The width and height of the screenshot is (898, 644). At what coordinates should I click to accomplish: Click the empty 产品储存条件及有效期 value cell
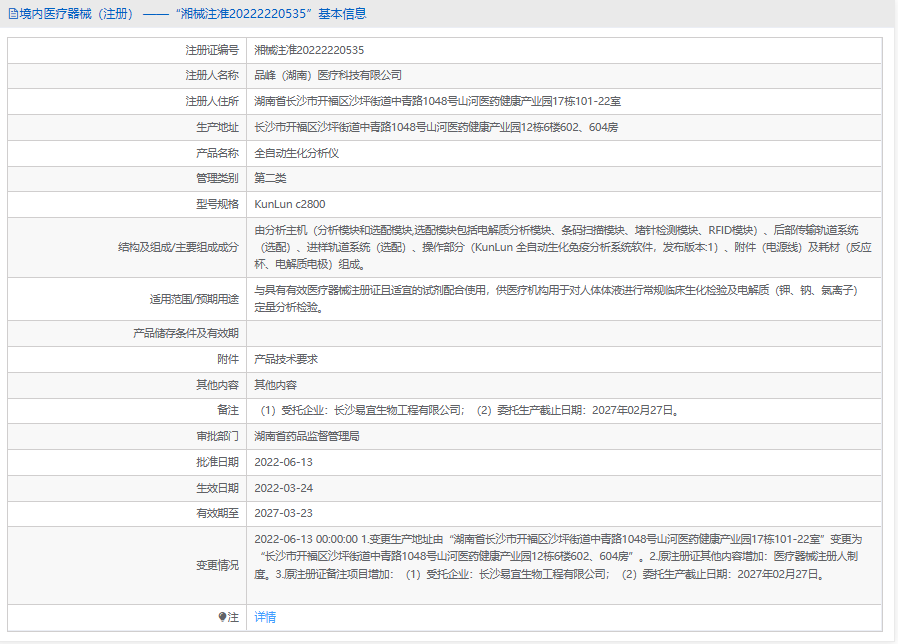pos(564,333)
